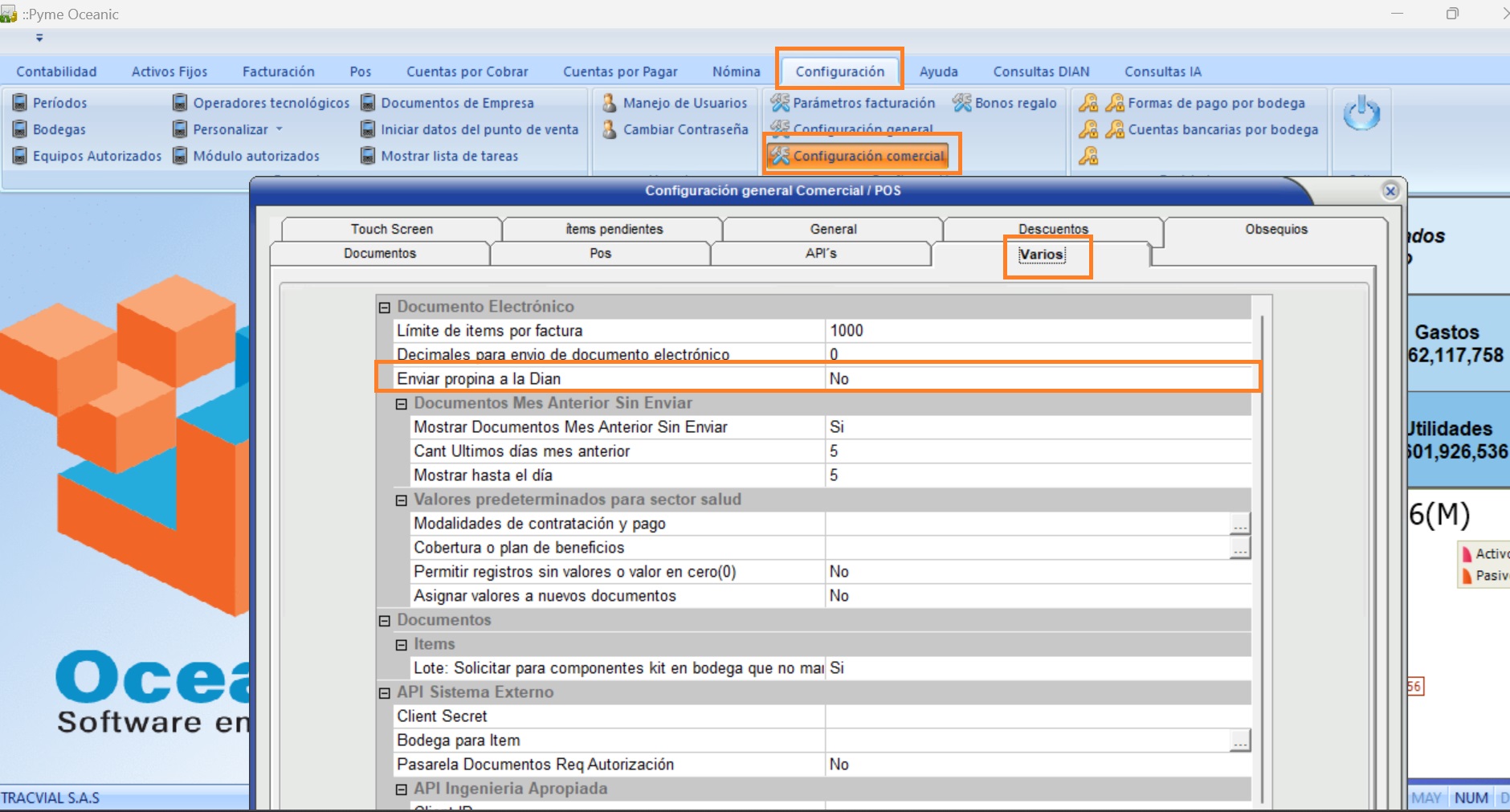Collapse the Documento Electrónico section

(385, 308)
